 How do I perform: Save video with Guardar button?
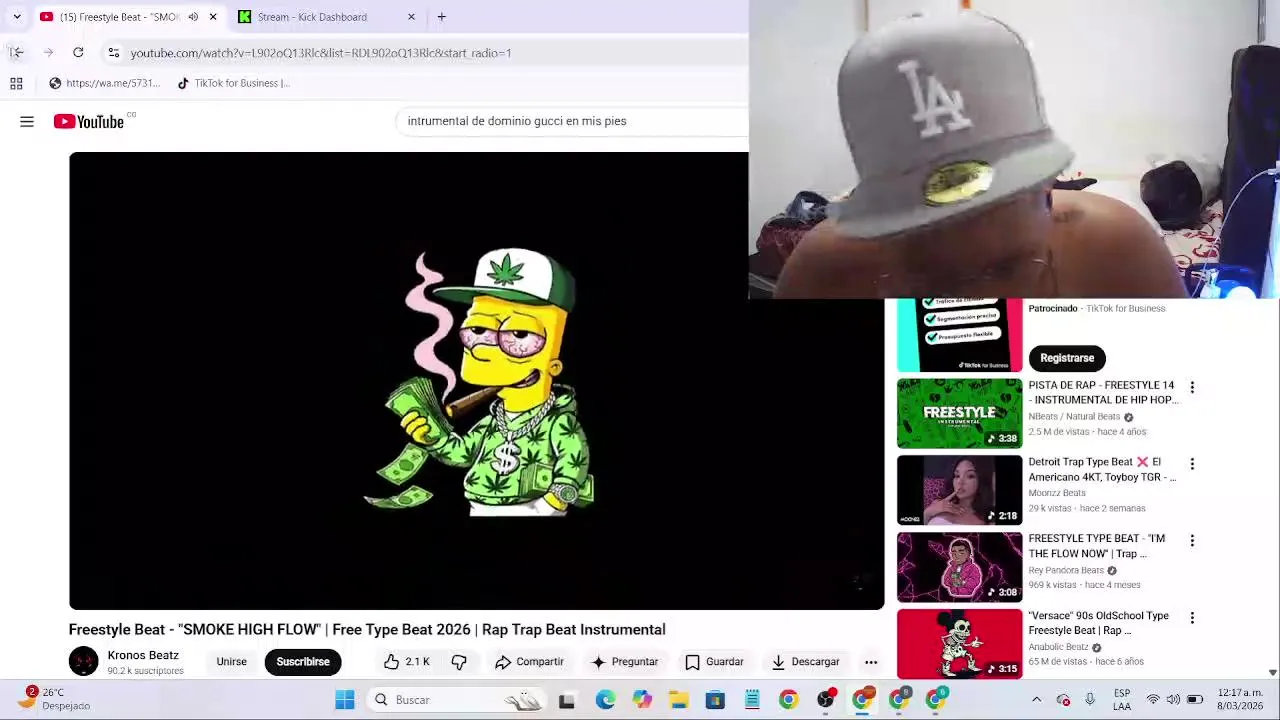click(714, 662)
